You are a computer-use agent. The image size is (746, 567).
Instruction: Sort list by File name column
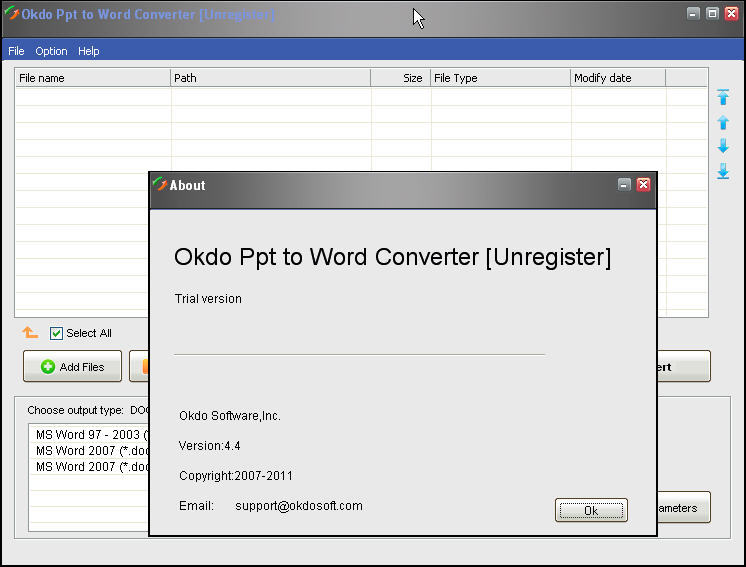(93, 78)
